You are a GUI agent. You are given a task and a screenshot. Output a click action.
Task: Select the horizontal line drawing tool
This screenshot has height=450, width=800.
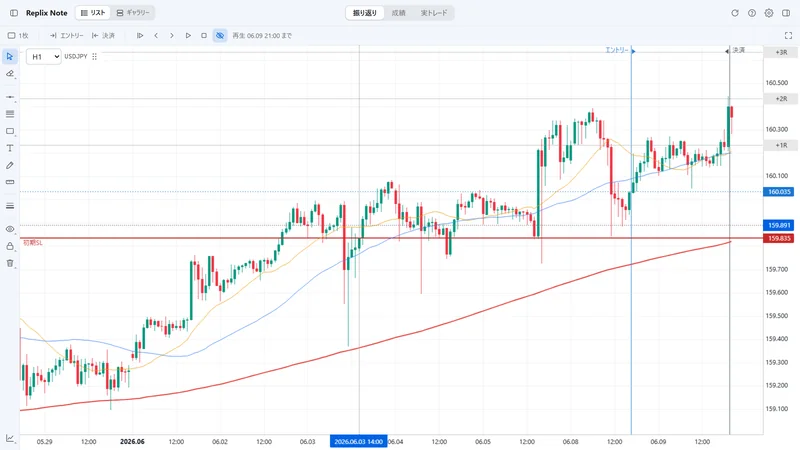coord(10,96)
